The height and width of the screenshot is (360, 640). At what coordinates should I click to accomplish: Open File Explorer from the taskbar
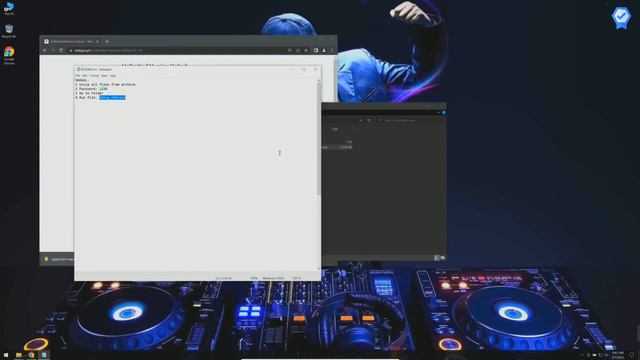(19, 356)
